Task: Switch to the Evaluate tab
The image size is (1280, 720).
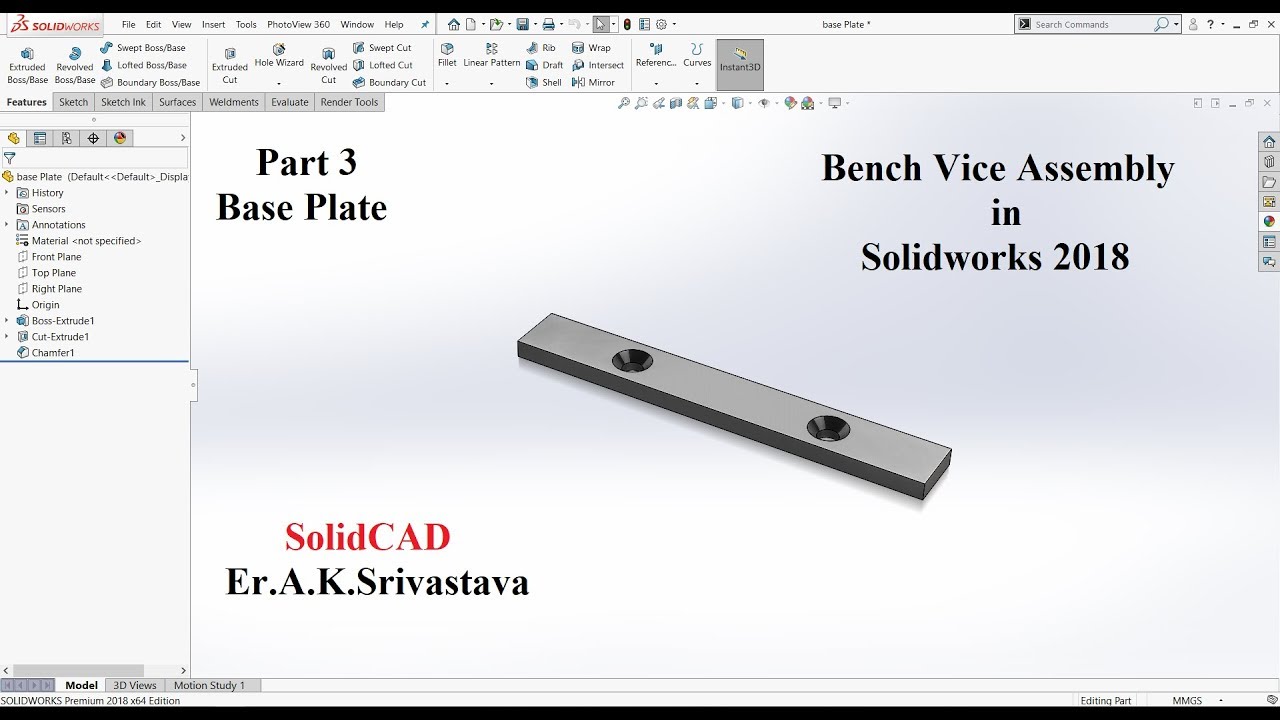Action: [290, 102]
